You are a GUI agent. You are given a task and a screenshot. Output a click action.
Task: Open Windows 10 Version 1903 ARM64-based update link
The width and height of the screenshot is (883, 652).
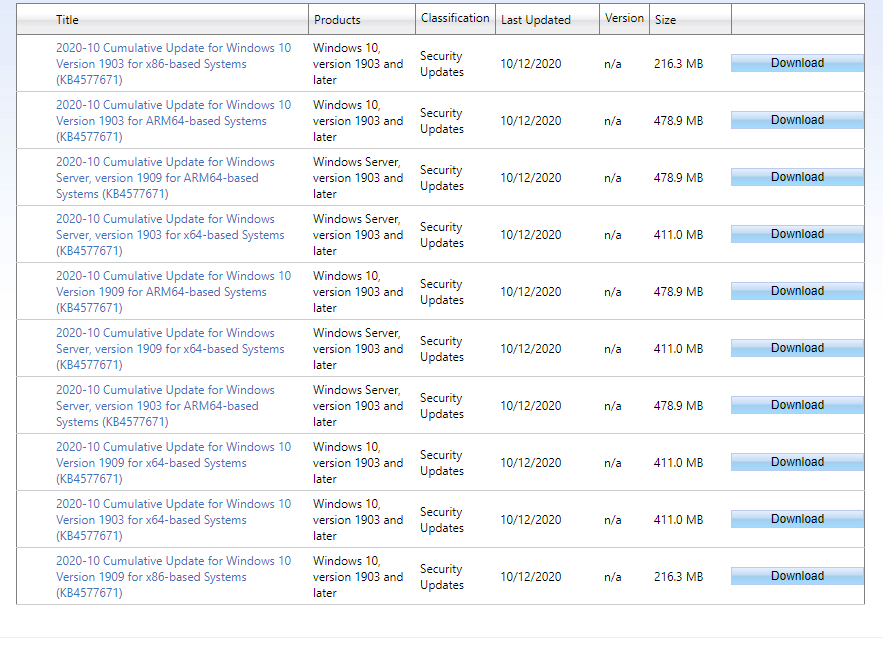[x=173, y=120]
